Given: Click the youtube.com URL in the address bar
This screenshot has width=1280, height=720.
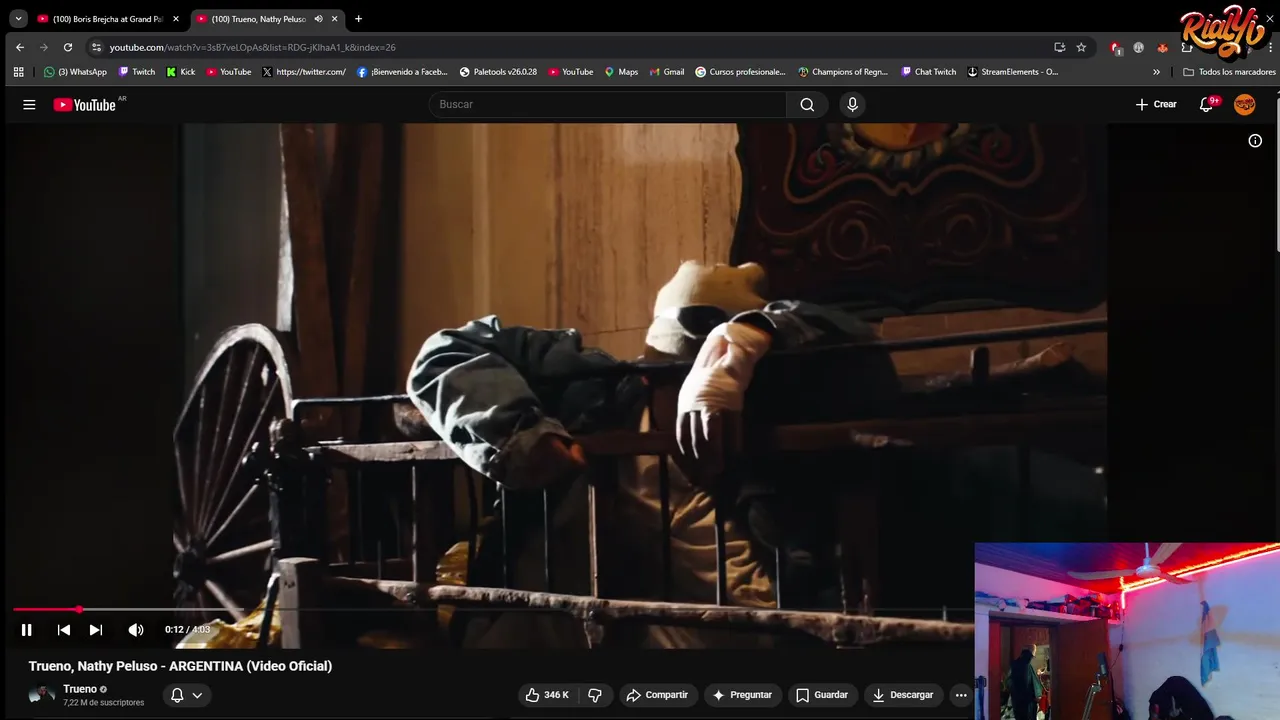Looking at the screenshot, I should pos(252,47).
